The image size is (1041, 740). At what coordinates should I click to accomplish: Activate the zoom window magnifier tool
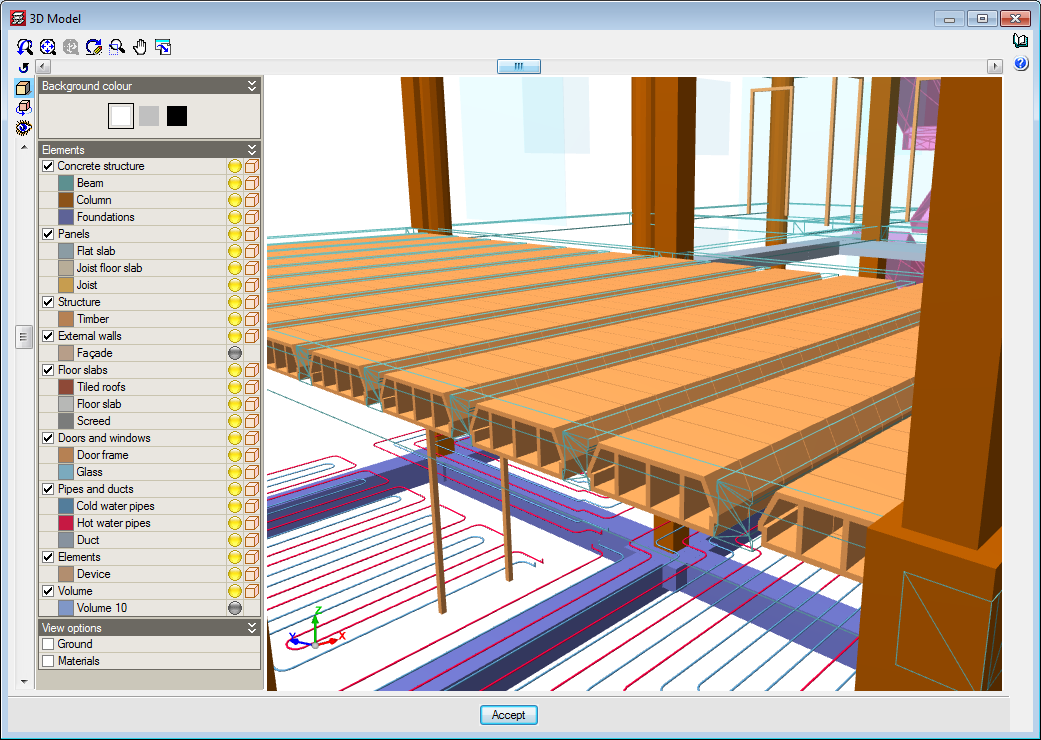pyautogui.click(x=117, y=46)
